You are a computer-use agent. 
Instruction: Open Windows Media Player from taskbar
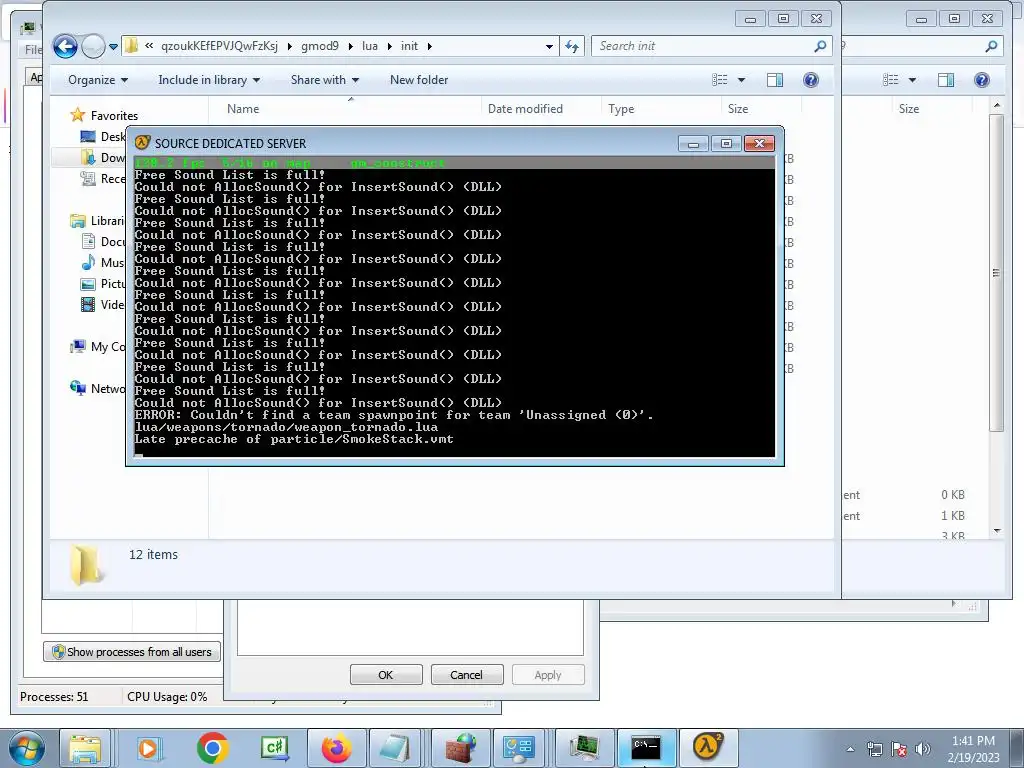coord(149,748)
